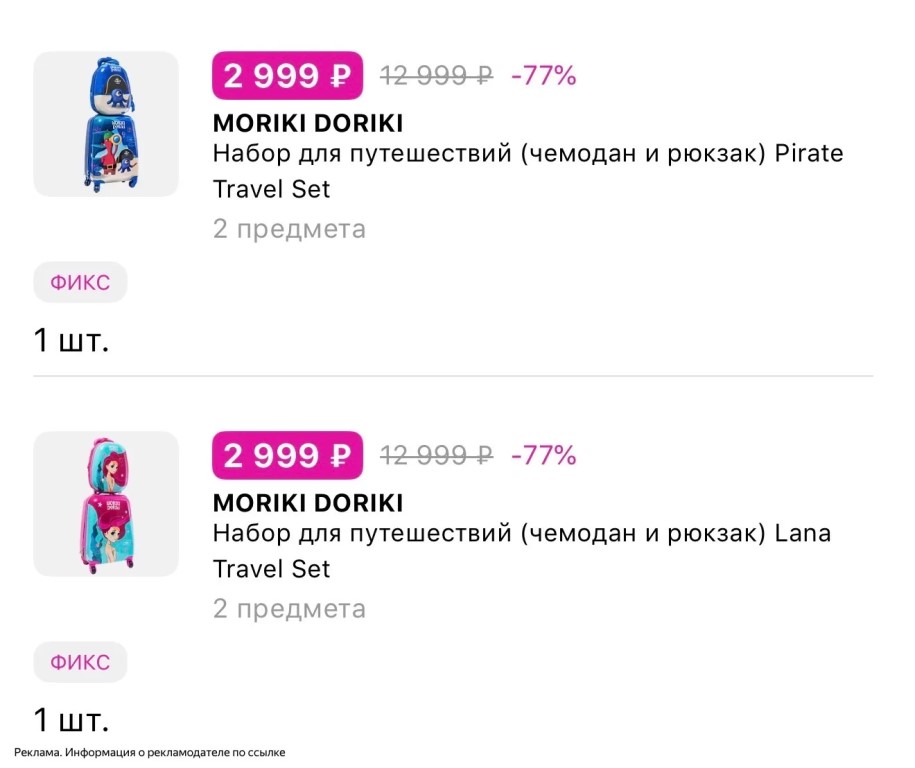Click the -77% discount label for Pirate set
Screen dimensions: 915x768
(543, 76)
